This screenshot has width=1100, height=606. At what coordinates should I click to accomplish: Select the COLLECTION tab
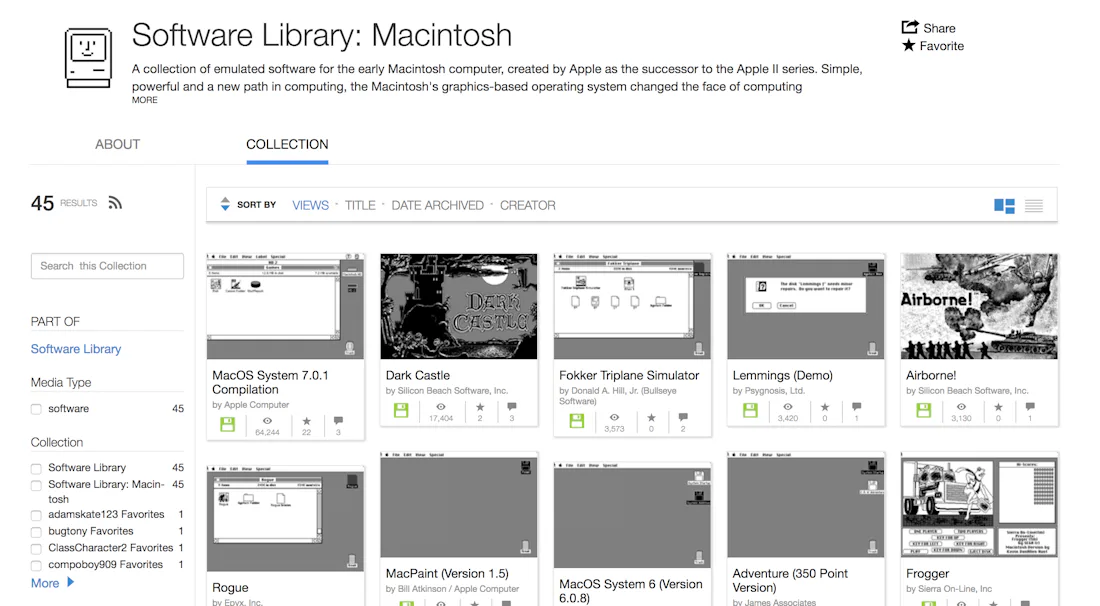[287, 144]
